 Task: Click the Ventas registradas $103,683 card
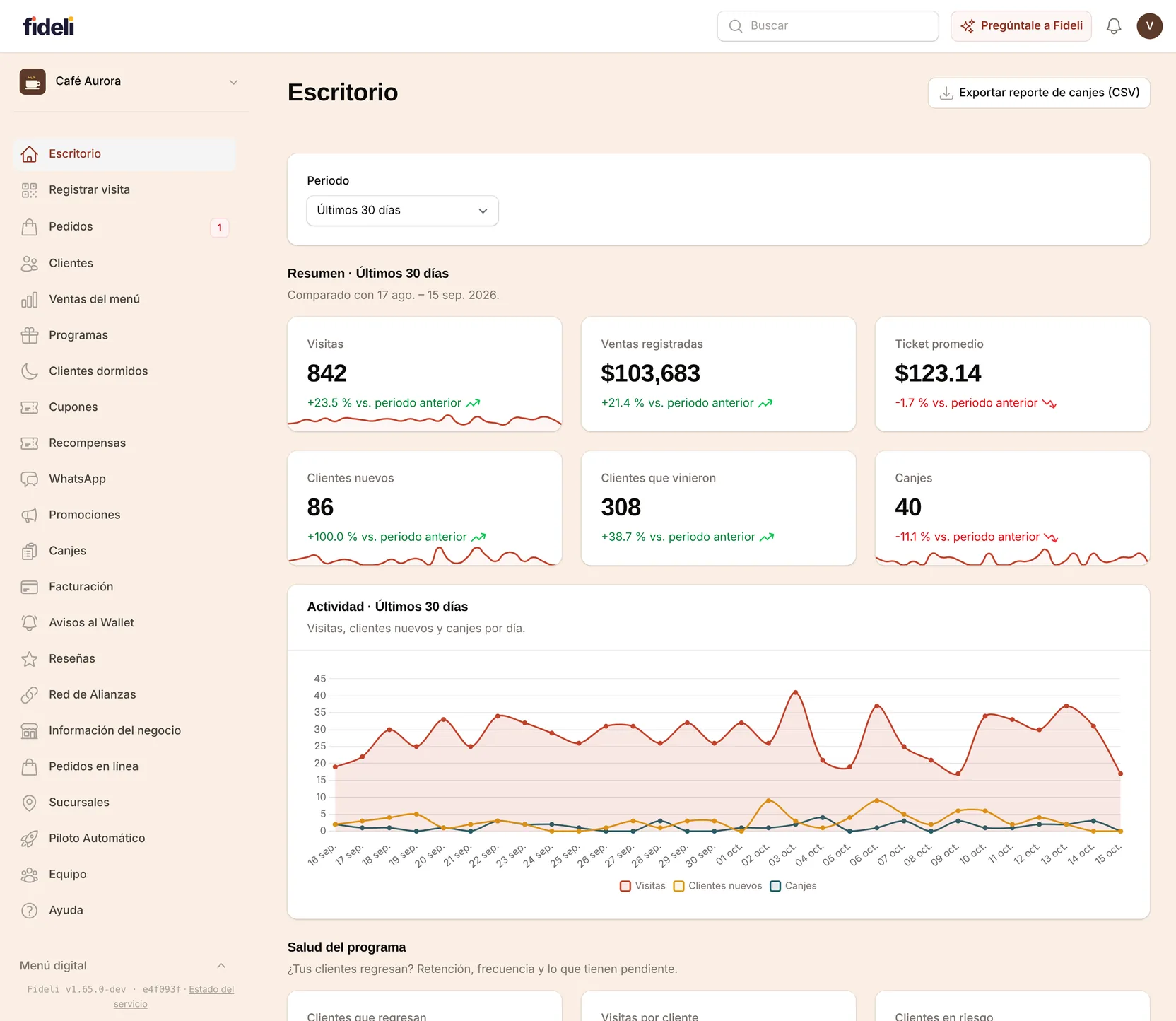pos(718,374)
